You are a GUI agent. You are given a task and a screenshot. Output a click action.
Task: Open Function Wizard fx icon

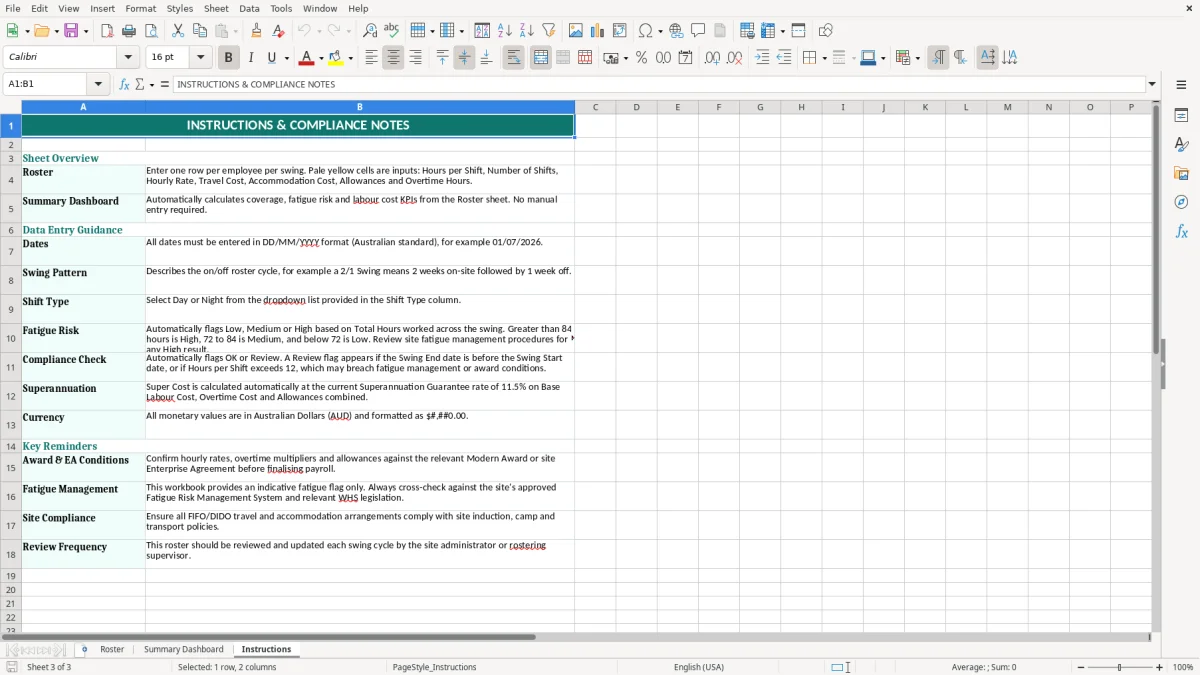click(124, 85)
